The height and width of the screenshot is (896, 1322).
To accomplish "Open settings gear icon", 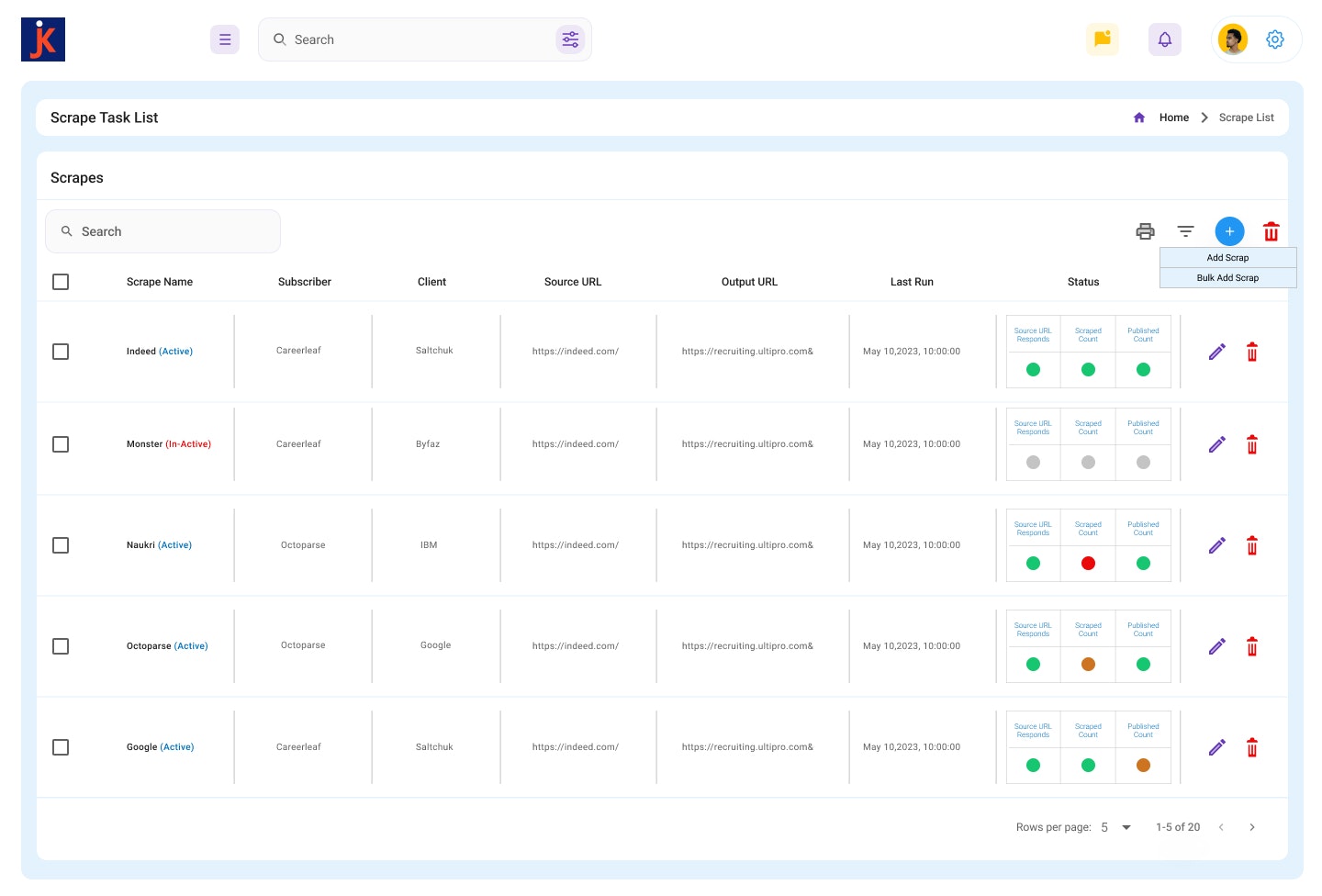I will (x=1275, y=39).
